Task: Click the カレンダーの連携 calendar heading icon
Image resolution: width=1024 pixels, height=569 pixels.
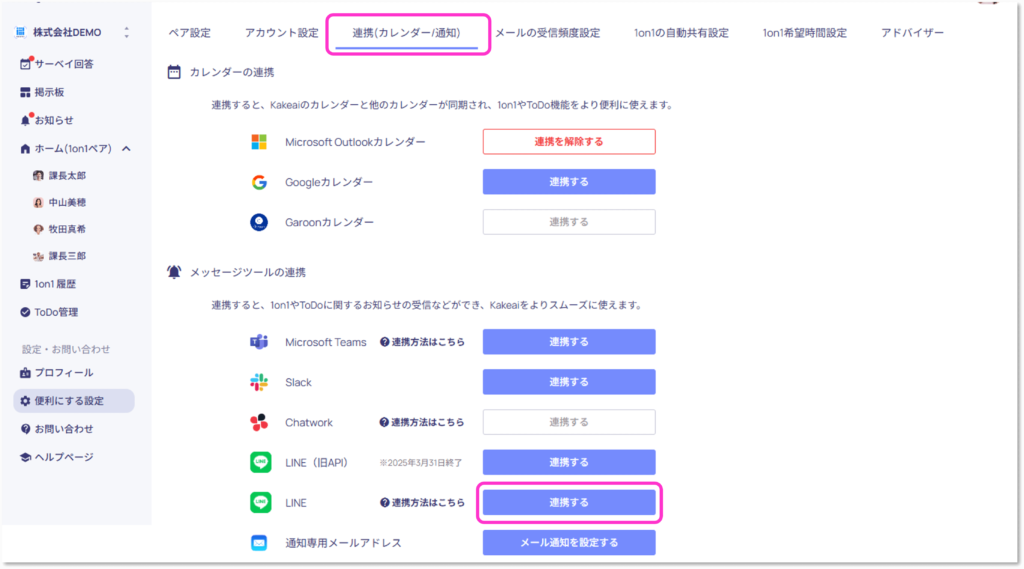Action: tap(174, 72)
